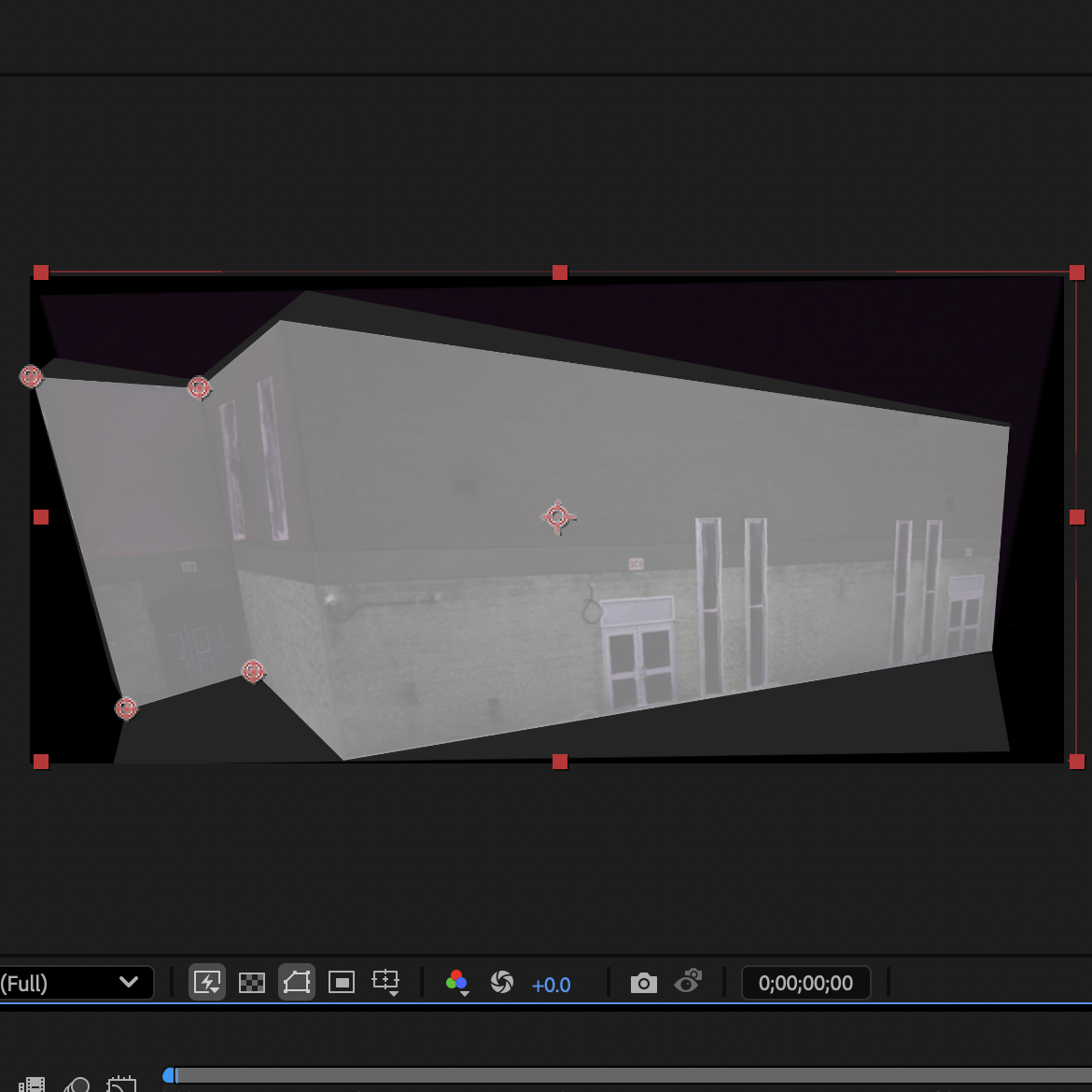Click the Adjust Exposure aperture icon

point(502,983)
